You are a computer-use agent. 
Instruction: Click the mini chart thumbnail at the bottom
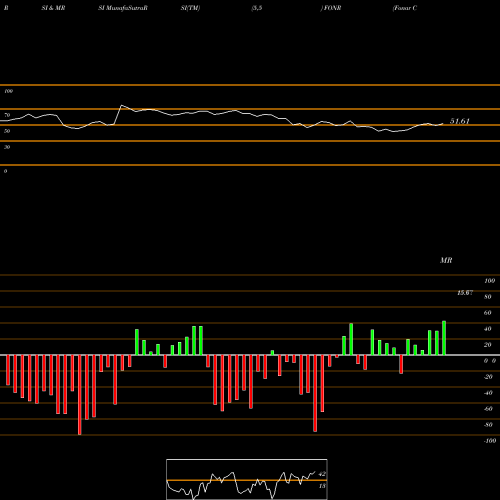point(247,479)
